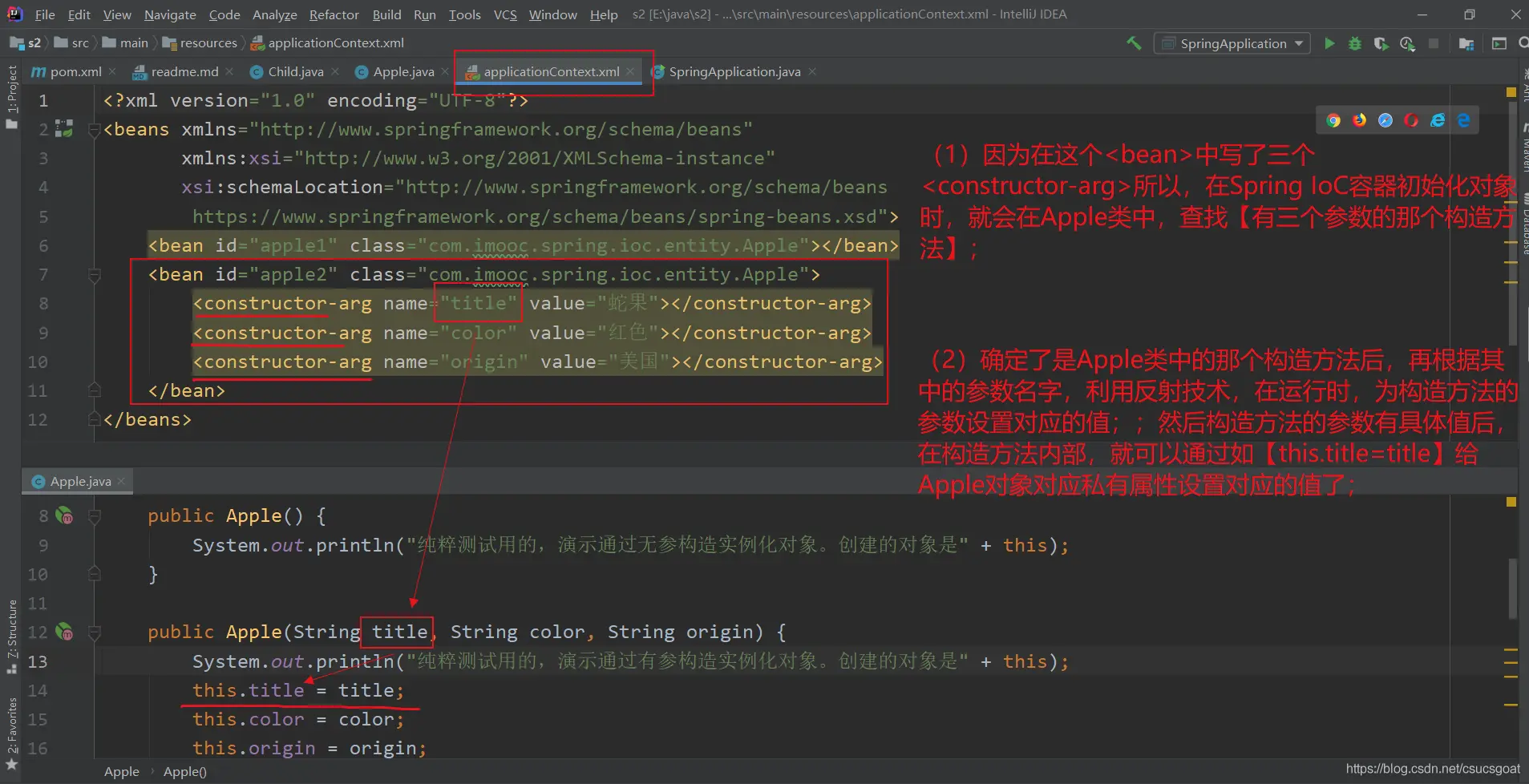
Task: Open the Refactor menu
Action: pos(334,14)
